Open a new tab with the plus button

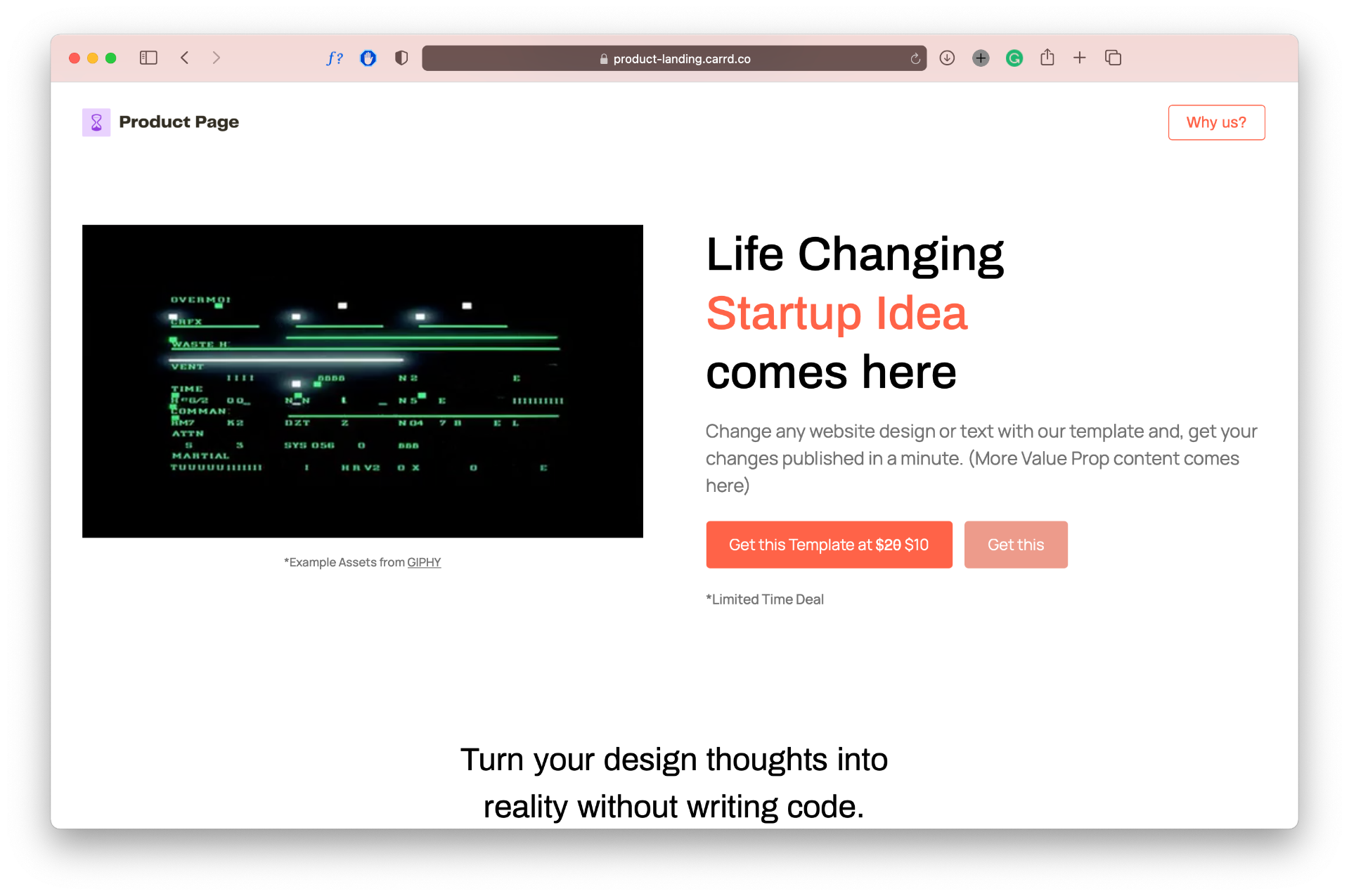coord(1080,58)
